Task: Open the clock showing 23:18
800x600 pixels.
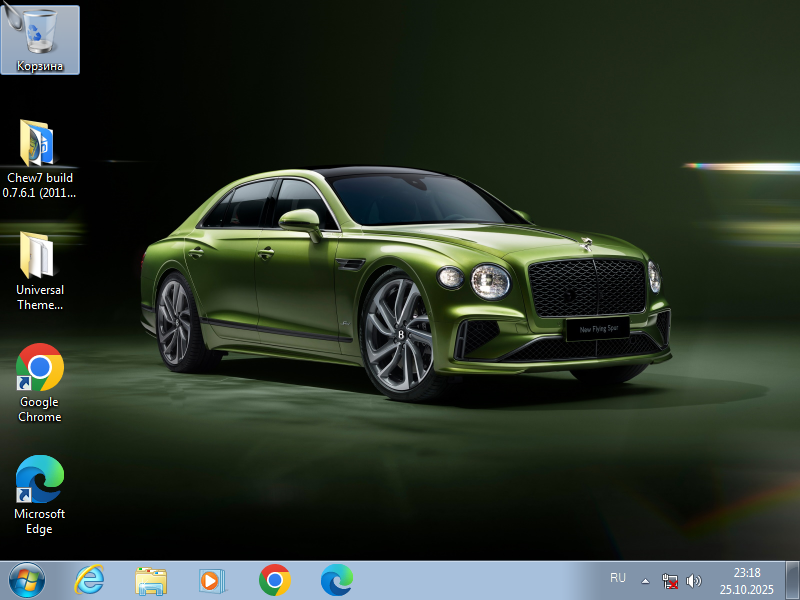Action: (x=746, y=573)
